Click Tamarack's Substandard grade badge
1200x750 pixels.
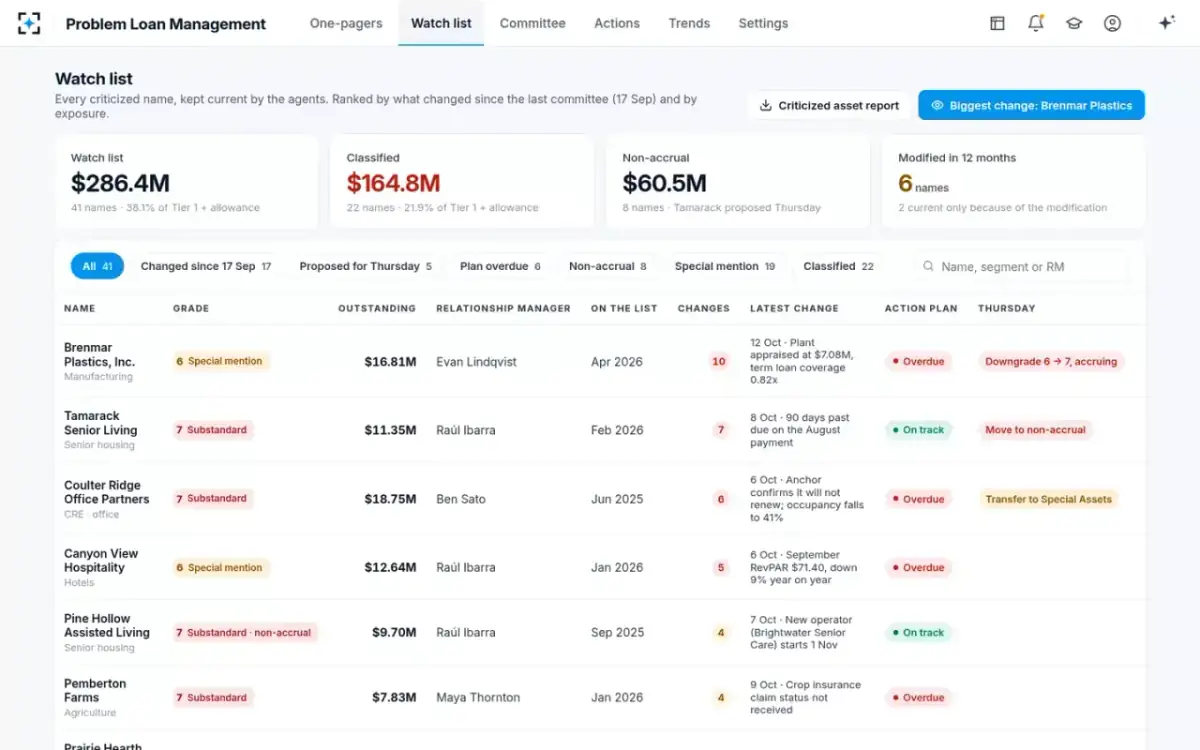pyautogui.click(x=212, y=430)
